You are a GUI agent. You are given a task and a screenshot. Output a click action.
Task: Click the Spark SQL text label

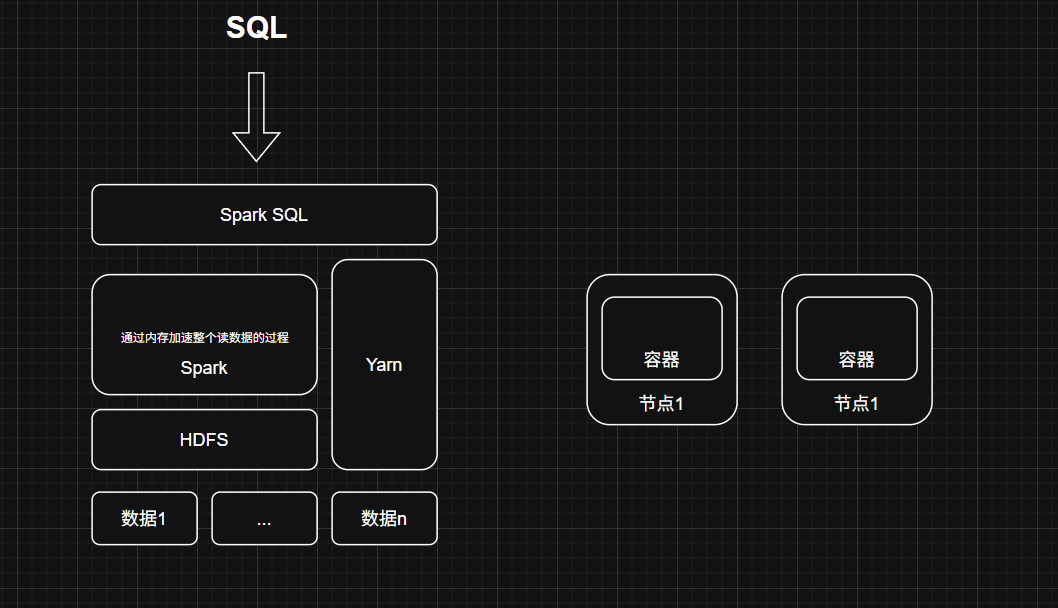[x=264, y=215]
